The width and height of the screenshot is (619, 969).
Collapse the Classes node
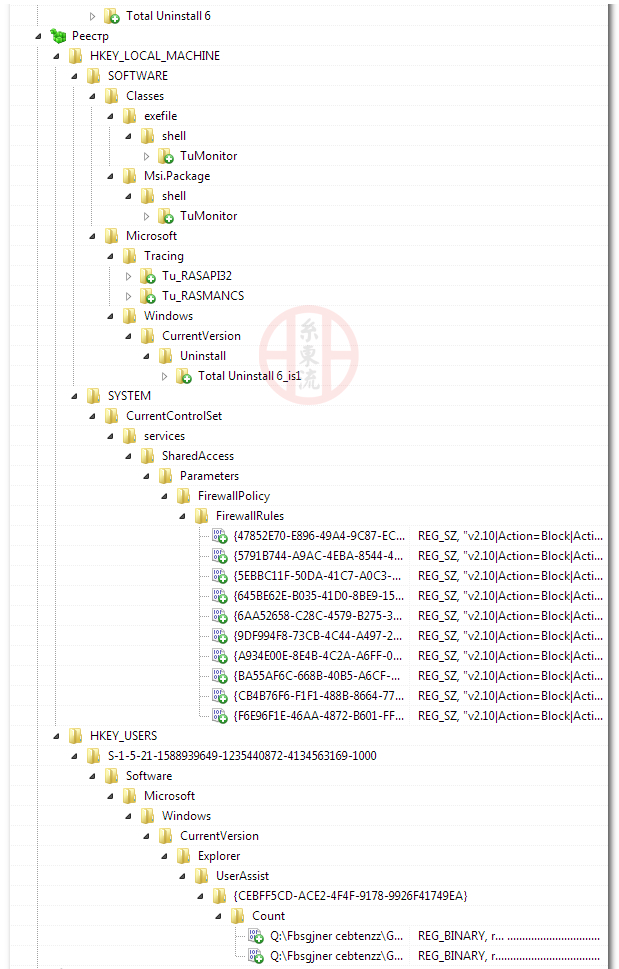pos(92,96)
